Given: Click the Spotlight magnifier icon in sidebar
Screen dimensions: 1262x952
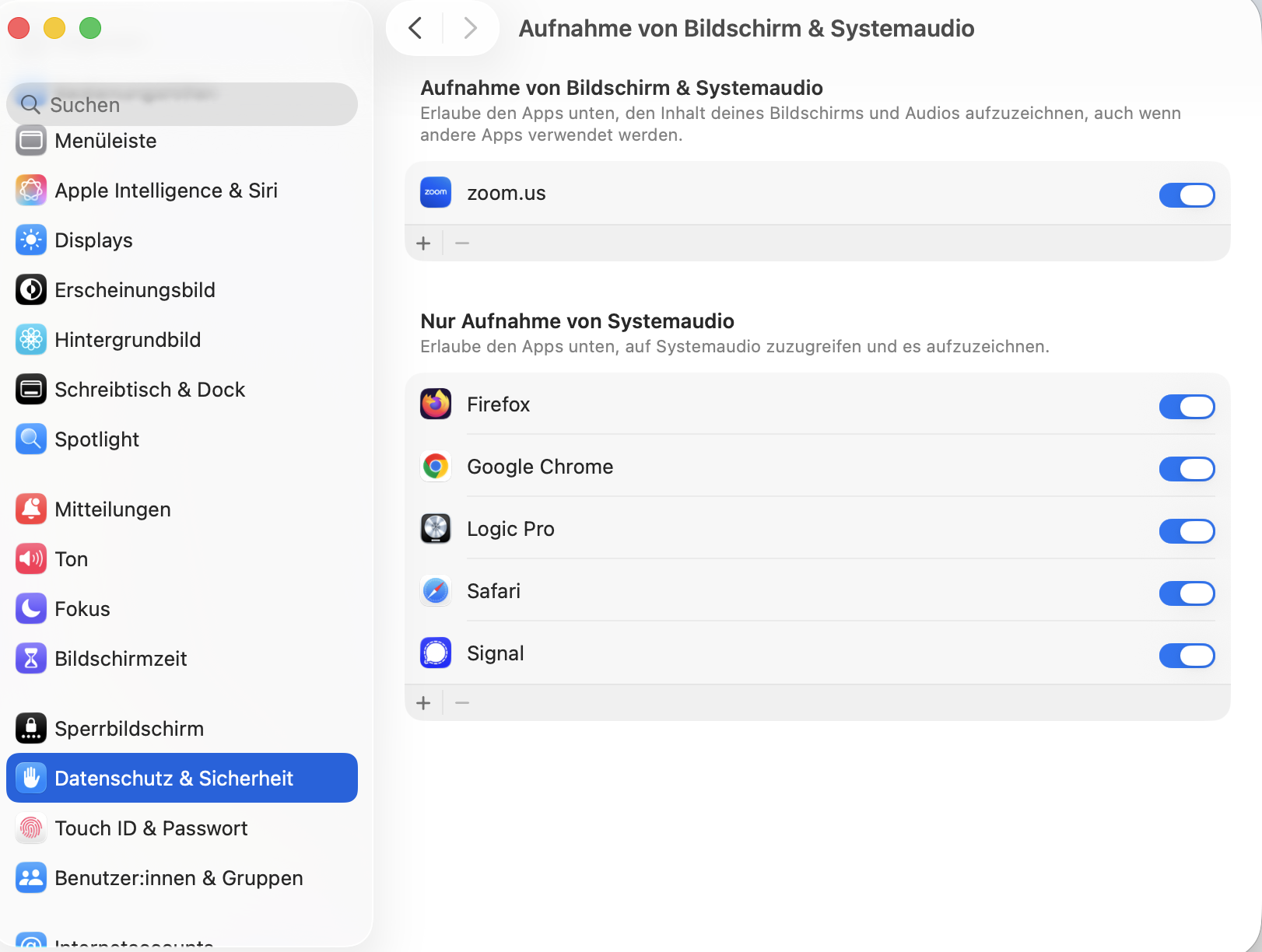Looking at the screenshot, I should 31,439.
